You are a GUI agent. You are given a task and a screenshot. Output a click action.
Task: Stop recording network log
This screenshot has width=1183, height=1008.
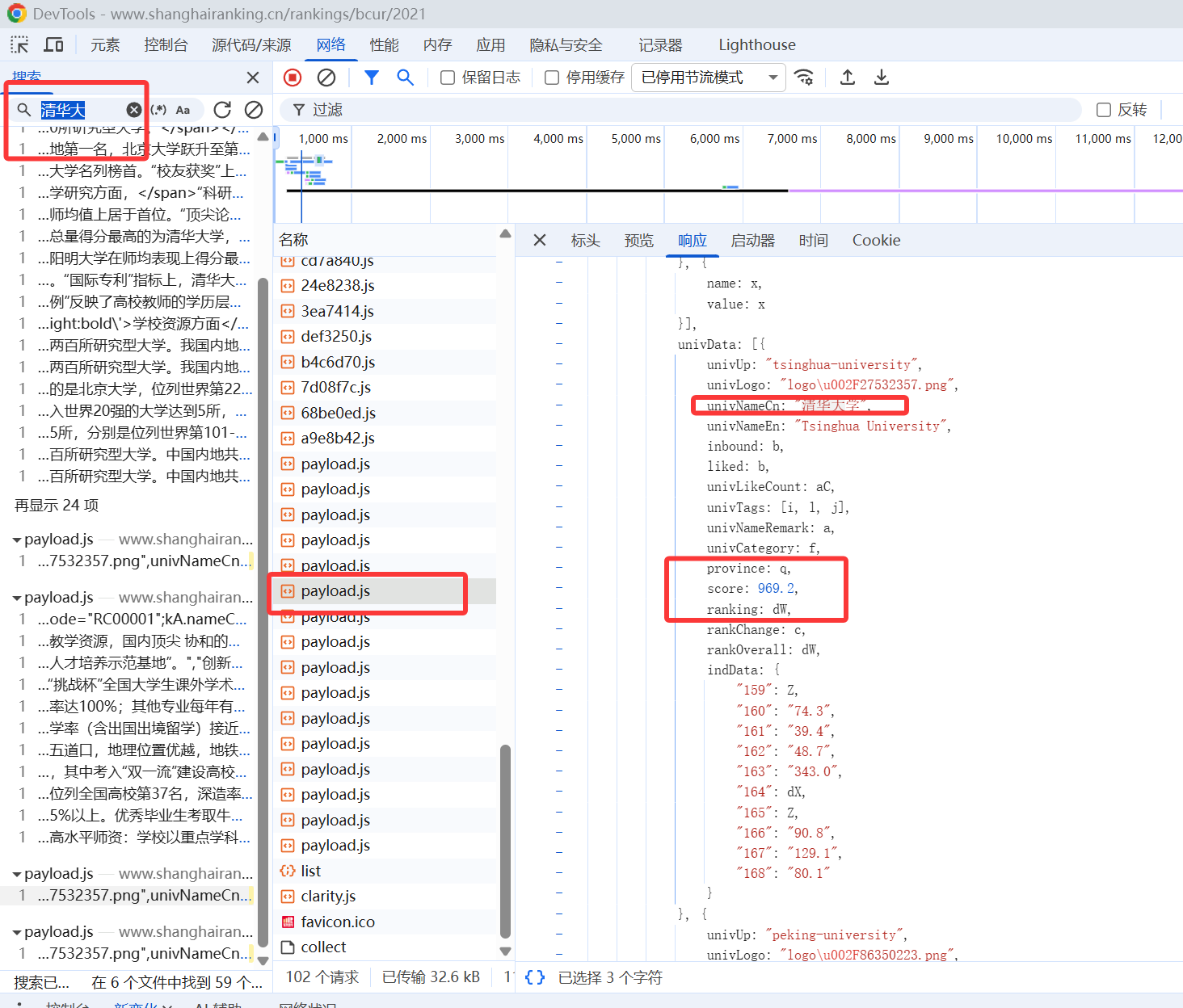pos(293,78)
